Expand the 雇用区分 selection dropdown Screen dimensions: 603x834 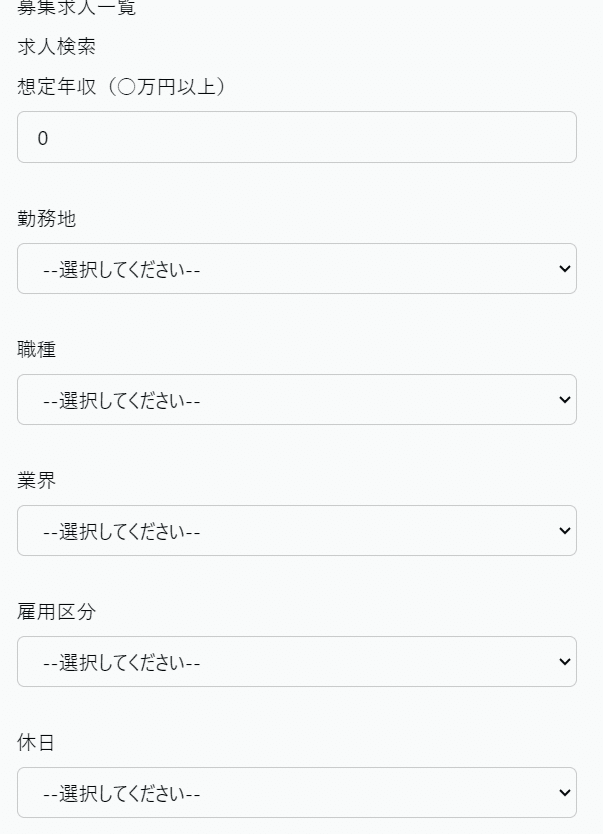click(x=296, y=662)
